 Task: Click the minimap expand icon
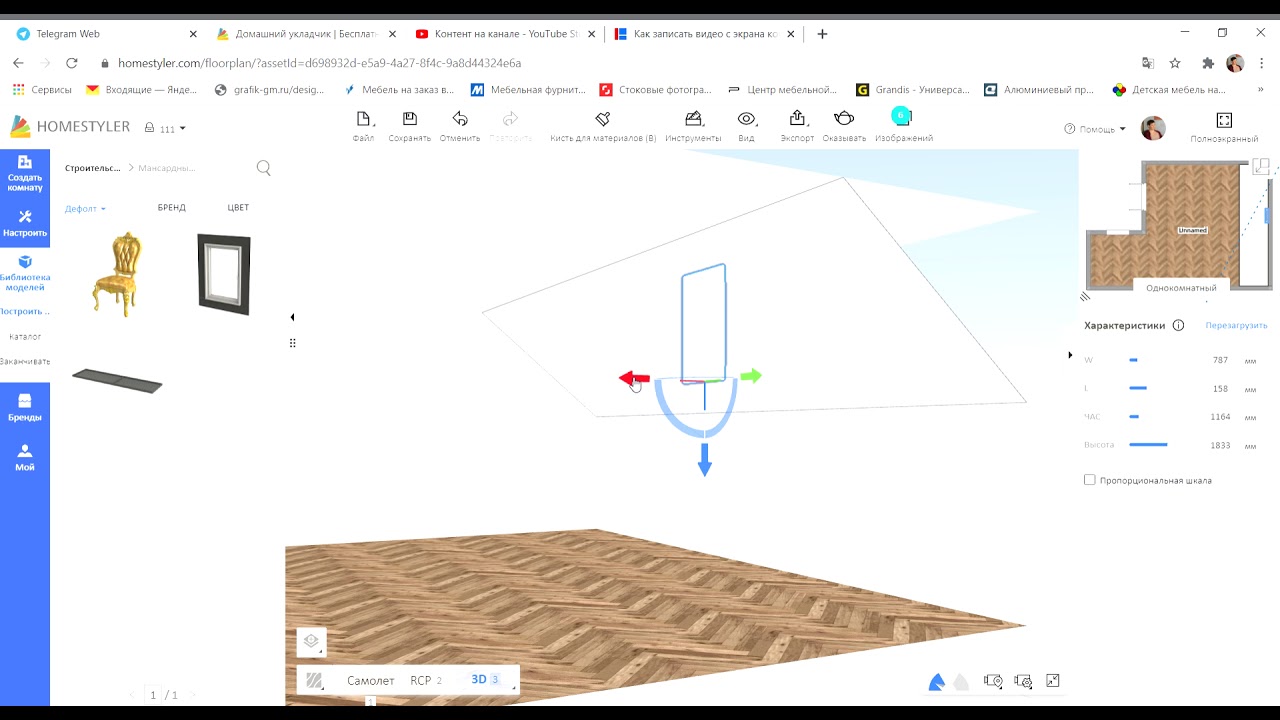(1260, 166)
